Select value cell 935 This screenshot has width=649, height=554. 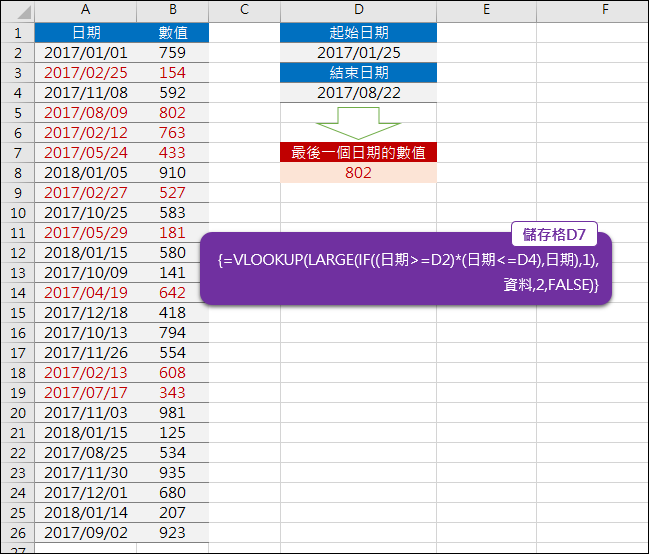coord(173,472)
